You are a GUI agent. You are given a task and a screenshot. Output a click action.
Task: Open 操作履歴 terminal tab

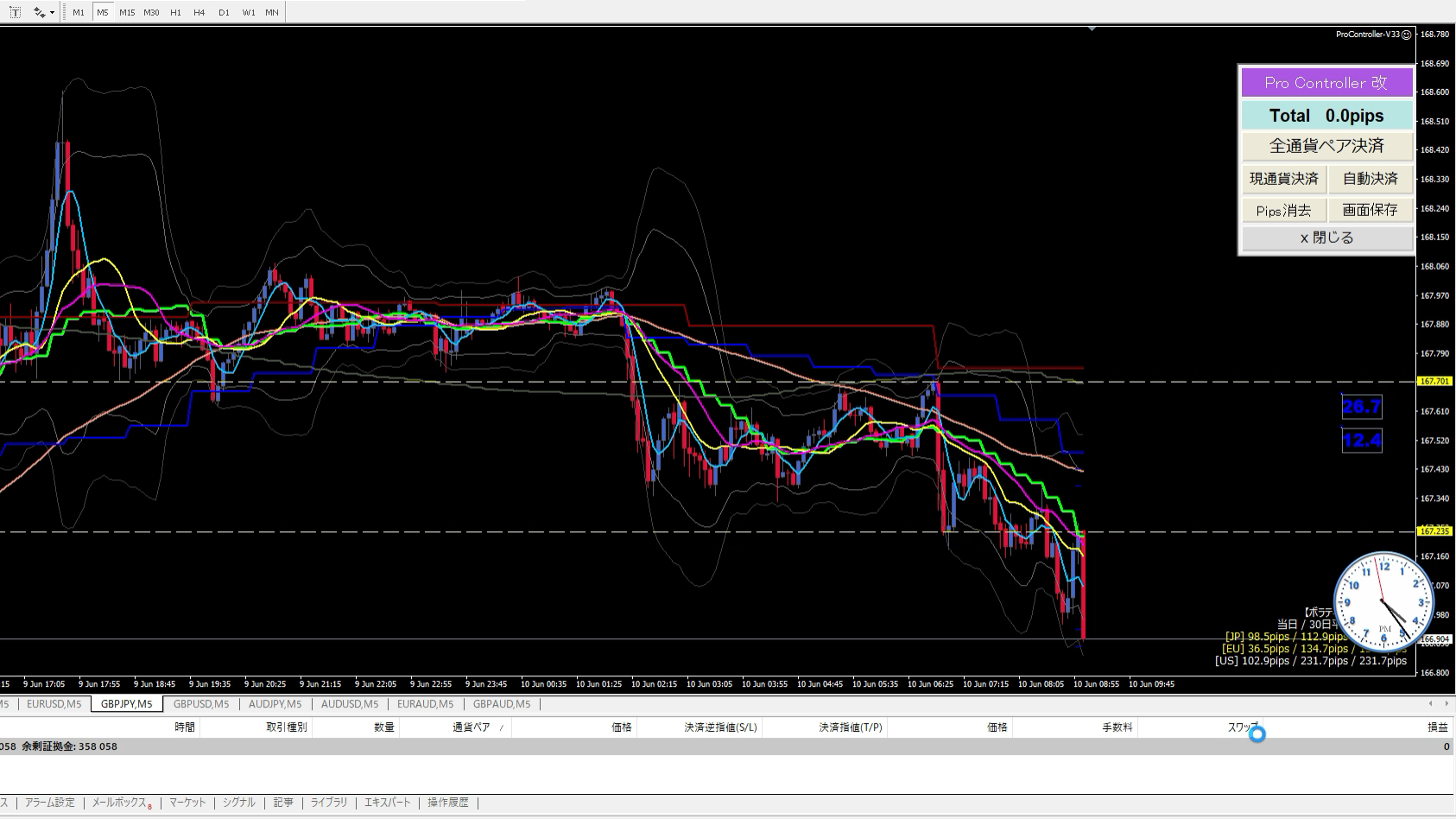(x=448, y=803)
